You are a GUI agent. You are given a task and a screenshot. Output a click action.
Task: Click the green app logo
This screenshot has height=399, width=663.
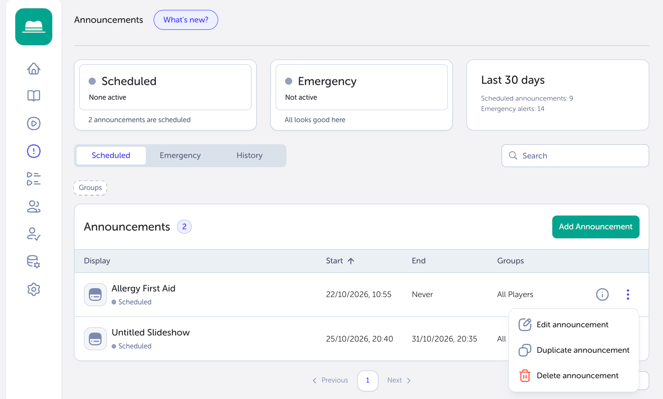[33, 27]
